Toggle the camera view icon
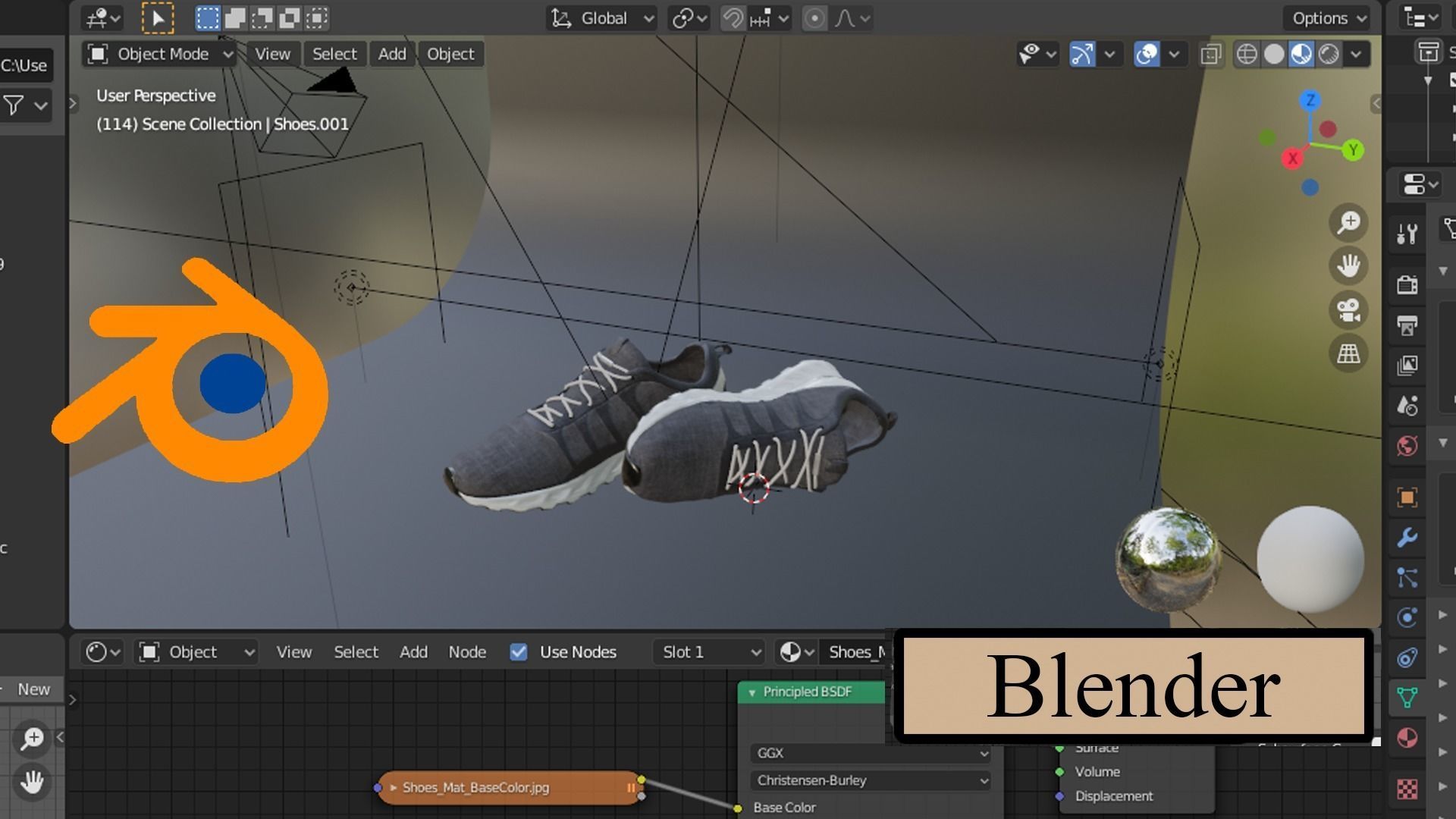 point(1348,309)
